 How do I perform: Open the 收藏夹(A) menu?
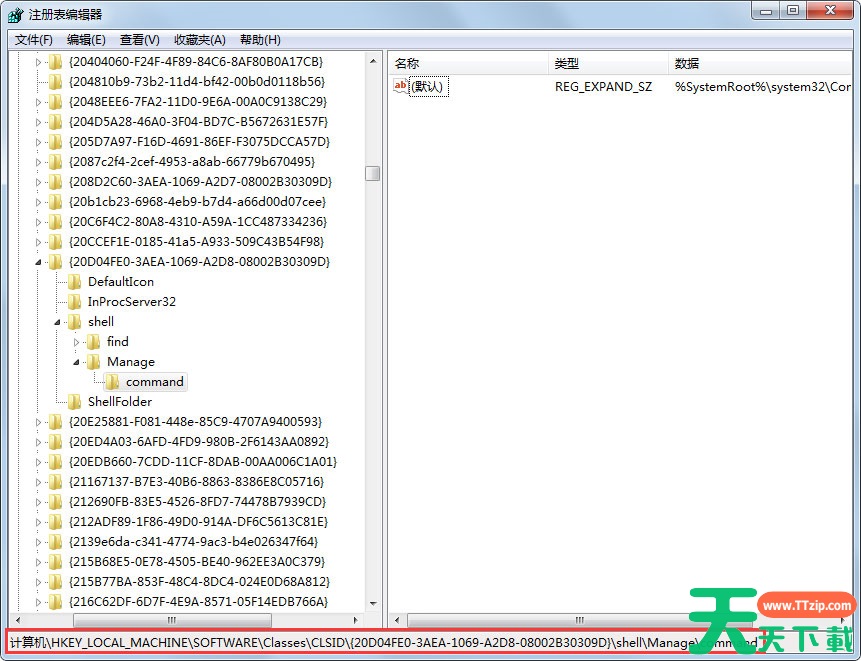(x=200, y=40)
